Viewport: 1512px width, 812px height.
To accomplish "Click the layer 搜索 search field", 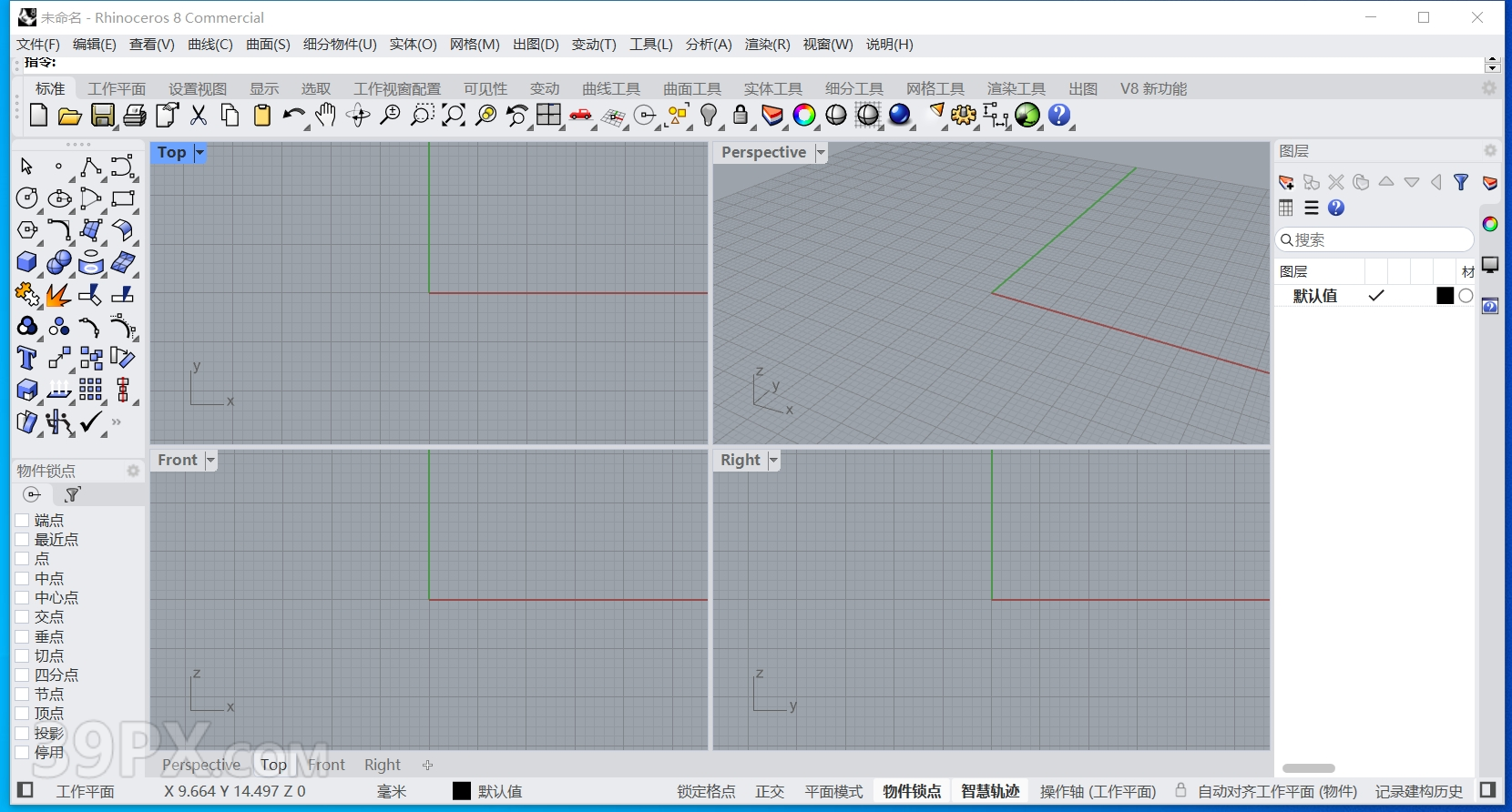I will click(x=1374, y=239).
